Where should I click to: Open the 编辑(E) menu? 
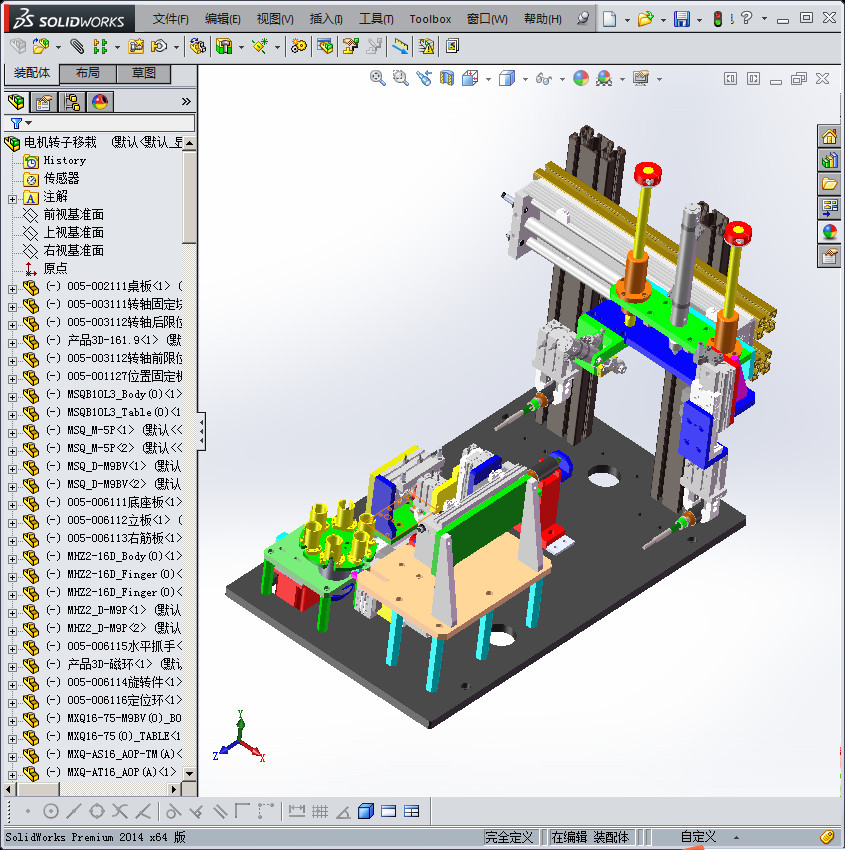223,19
